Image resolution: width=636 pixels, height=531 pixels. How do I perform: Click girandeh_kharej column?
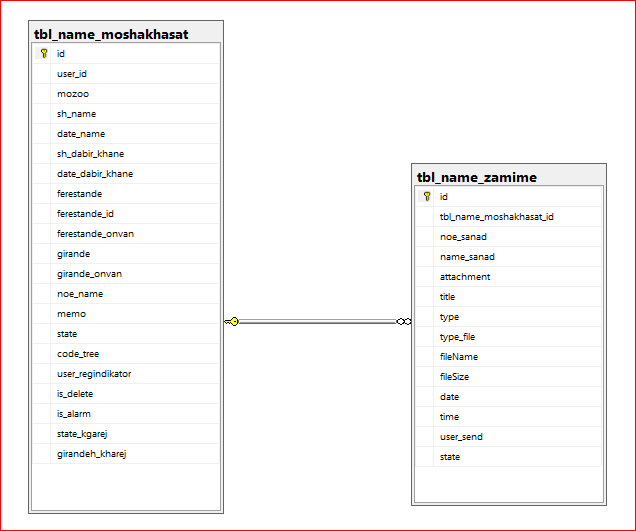(126, 454)
